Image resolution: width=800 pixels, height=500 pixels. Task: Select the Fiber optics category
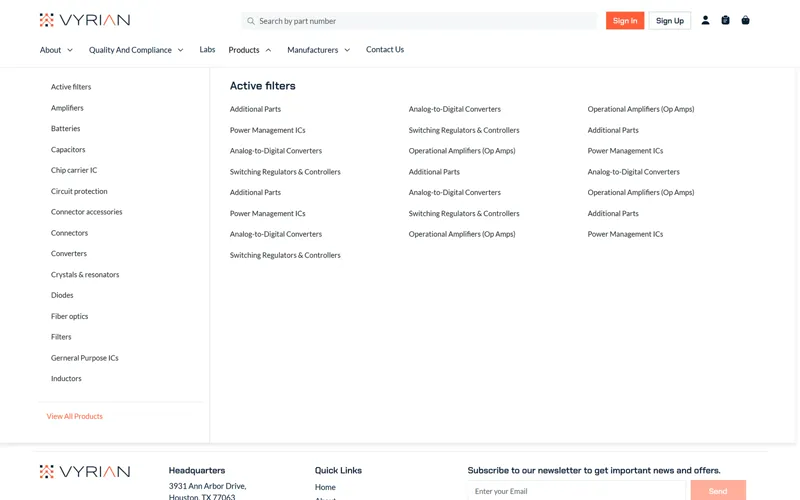69,316
